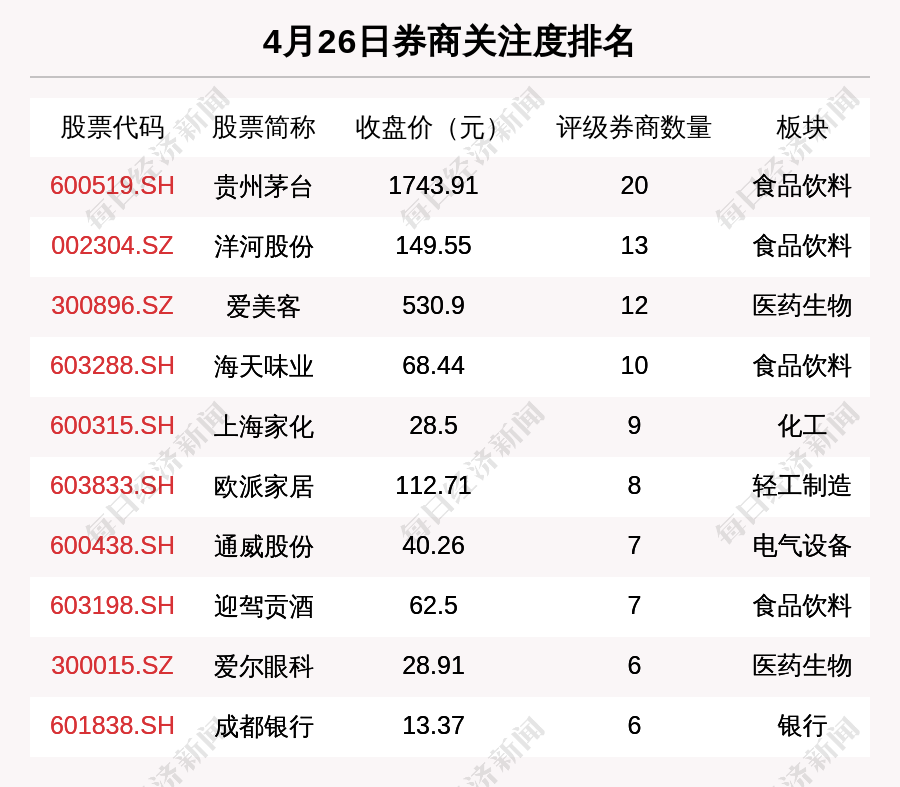Select broker count 6 for 爱尔眼科
This screenshot has height=787, width=900.
coord(634,666)
